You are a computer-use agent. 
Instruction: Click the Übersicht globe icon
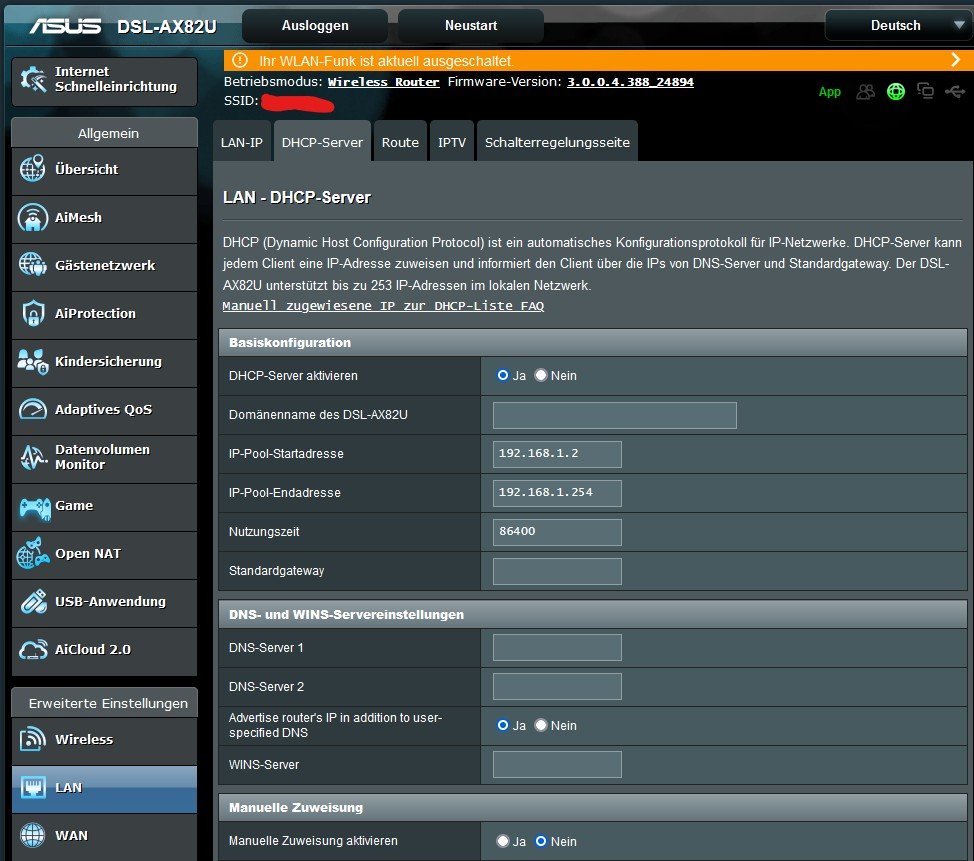point(32,168)
